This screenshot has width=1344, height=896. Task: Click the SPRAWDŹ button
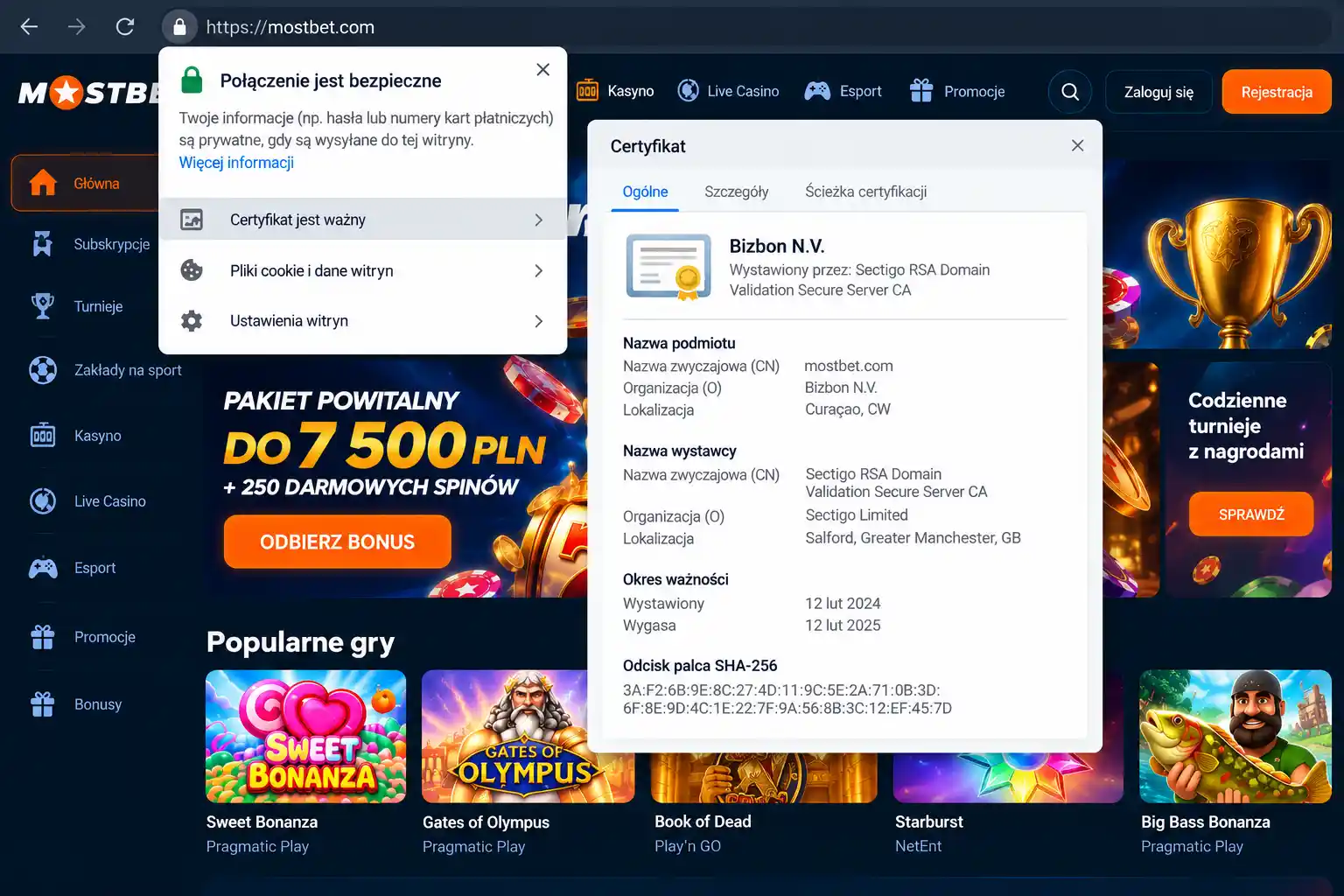pos(1251,514)
